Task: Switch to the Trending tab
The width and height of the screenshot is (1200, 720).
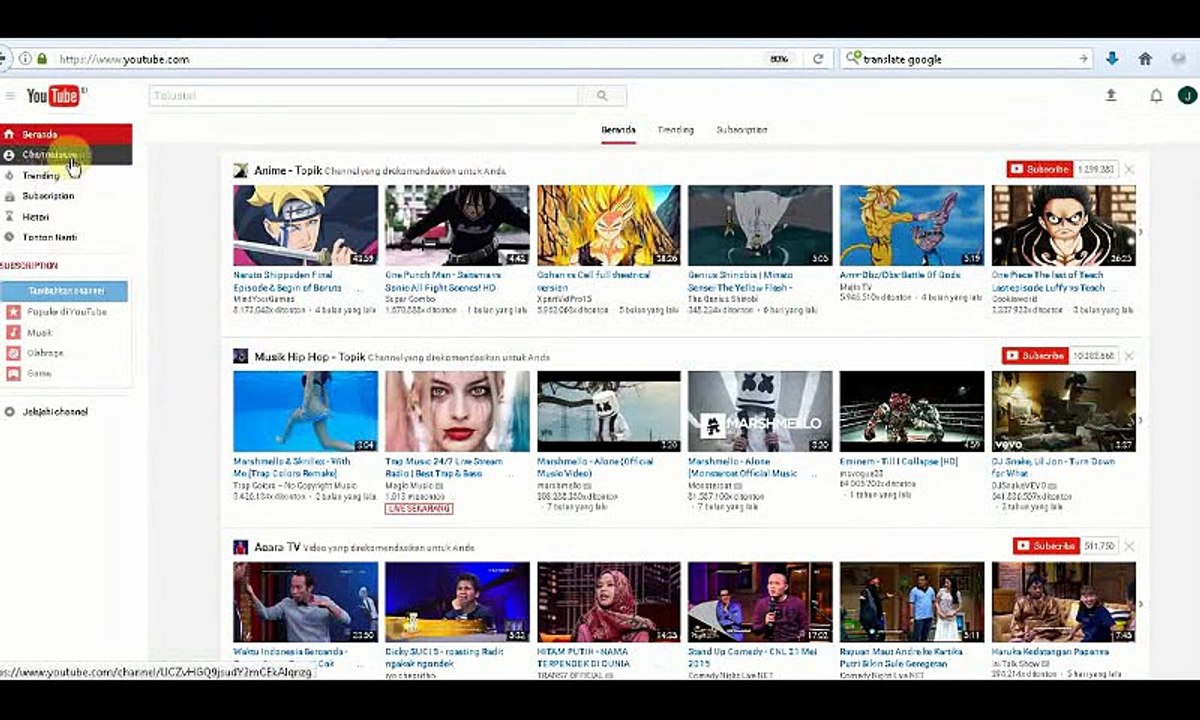Action: pyautogui.click(x=675, y=130)
